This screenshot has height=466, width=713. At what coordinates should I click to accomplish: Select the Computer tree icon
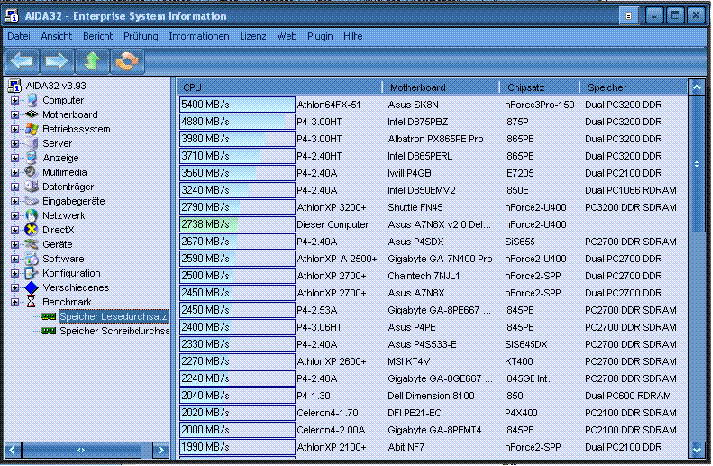(x=31, y=100)
